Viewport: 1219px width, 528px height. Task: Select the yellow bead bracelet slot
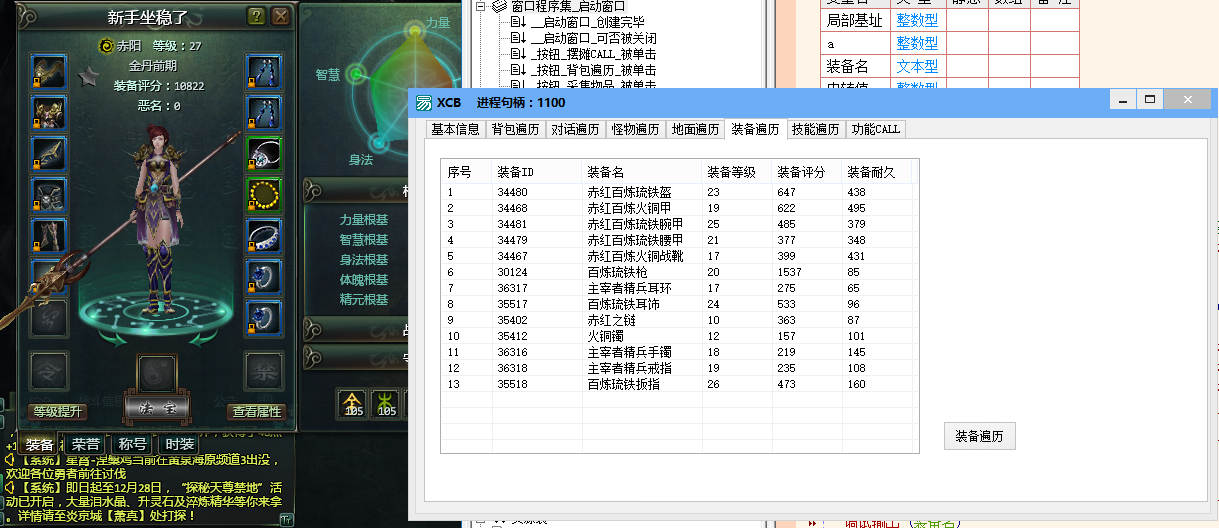pos(264,194)
